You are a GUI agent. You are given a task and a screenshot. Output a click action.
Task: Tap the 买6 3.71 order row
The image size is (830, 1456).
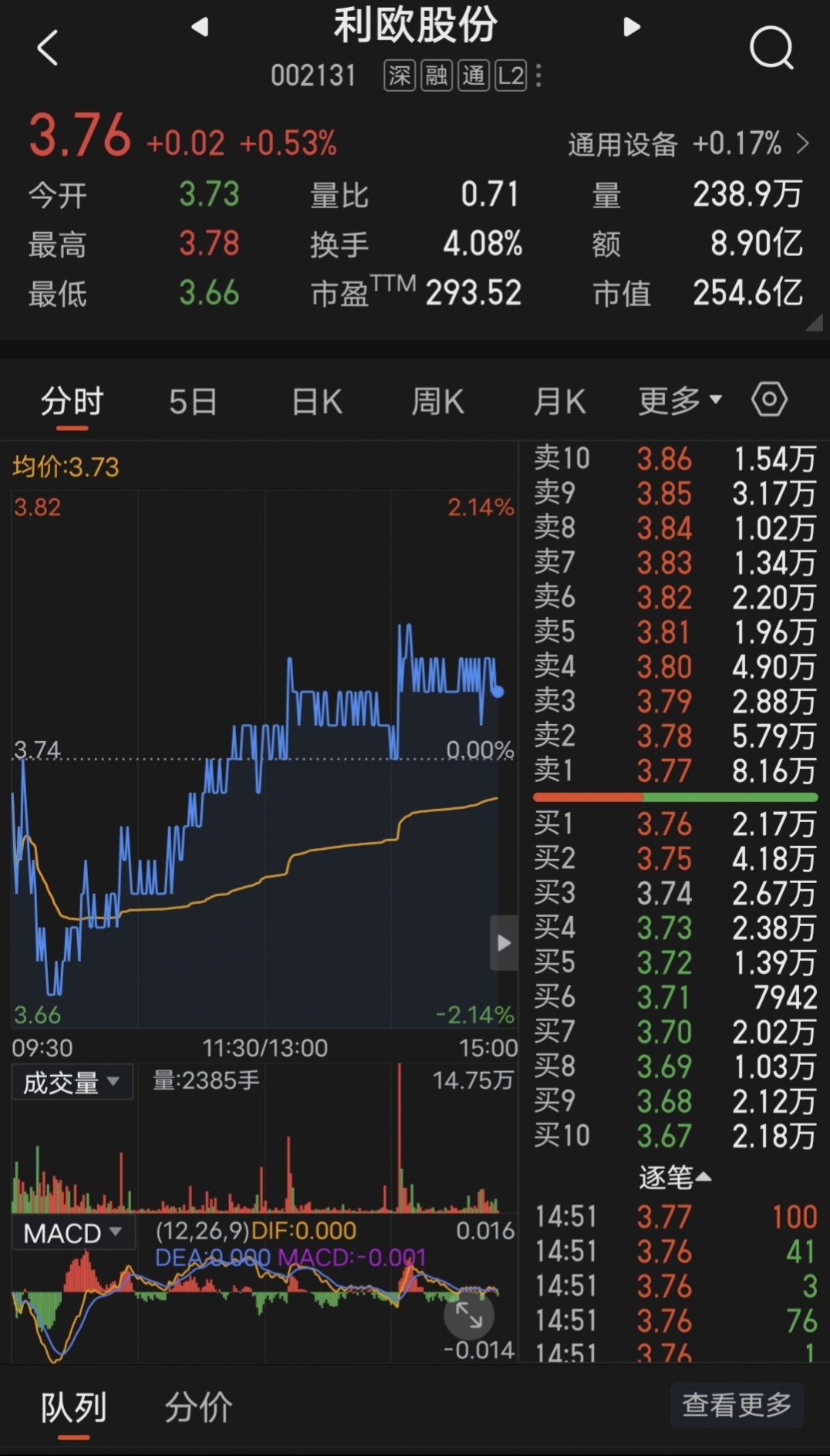pos(675,997)
